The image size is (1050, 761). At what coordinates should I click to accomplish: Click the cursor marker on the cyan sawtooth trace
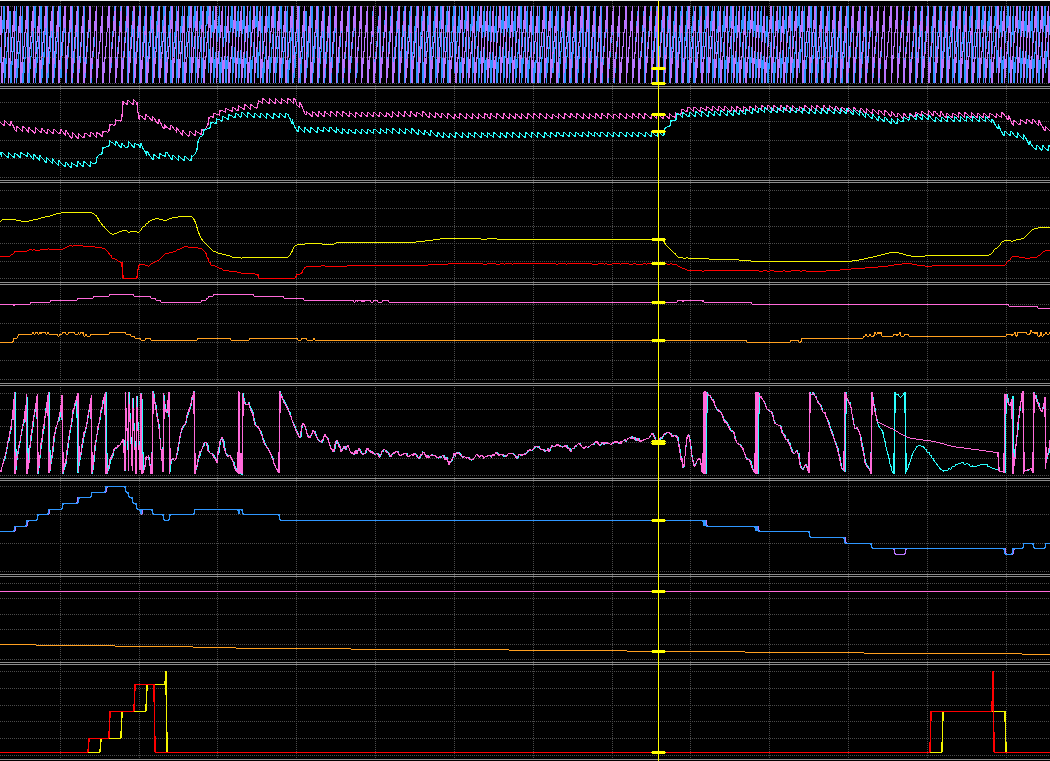[x=658, y=131]
